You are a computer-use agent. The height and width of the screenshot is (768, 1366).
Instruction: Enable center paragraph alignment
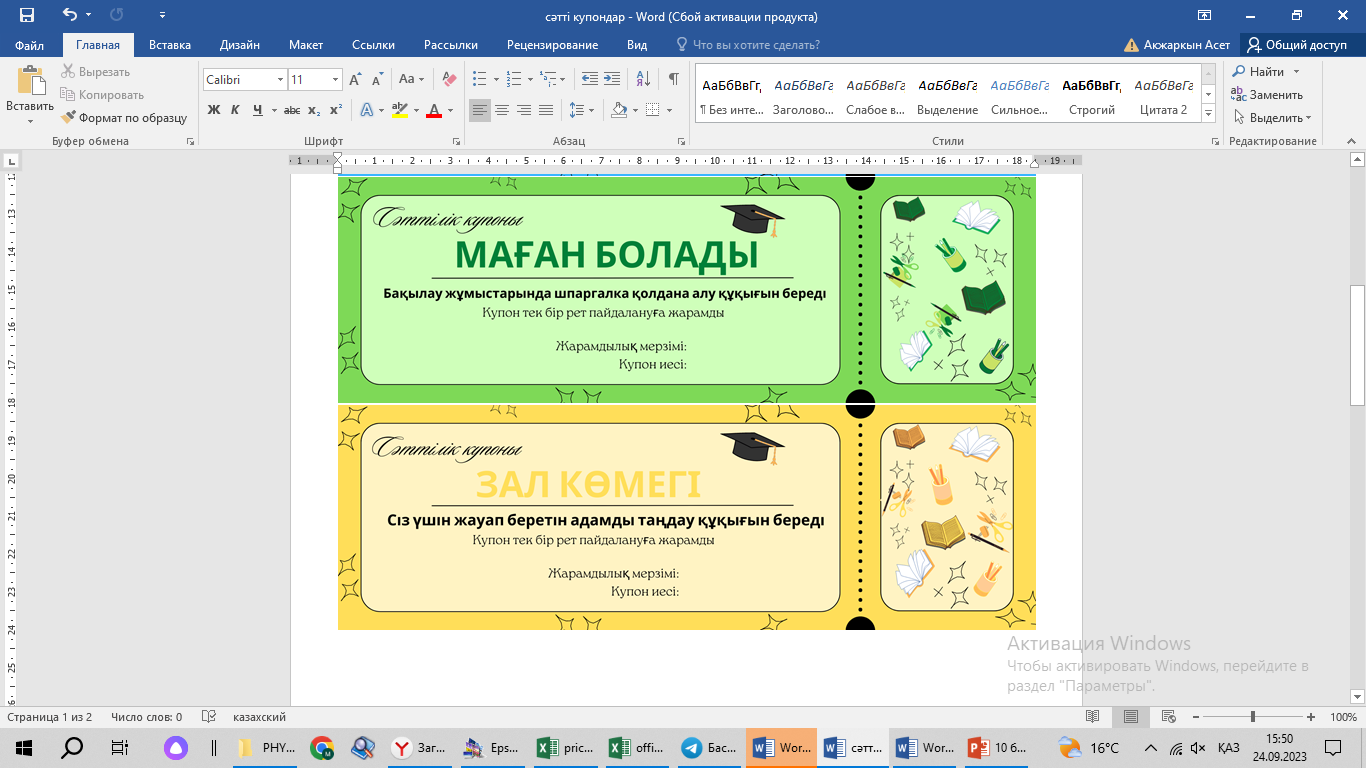point(502,110)
